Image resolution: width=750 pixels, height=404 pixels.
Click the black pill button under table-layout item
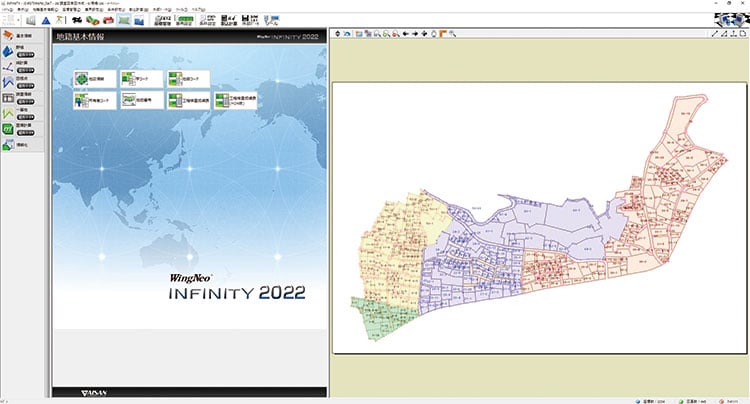(26, 102)
